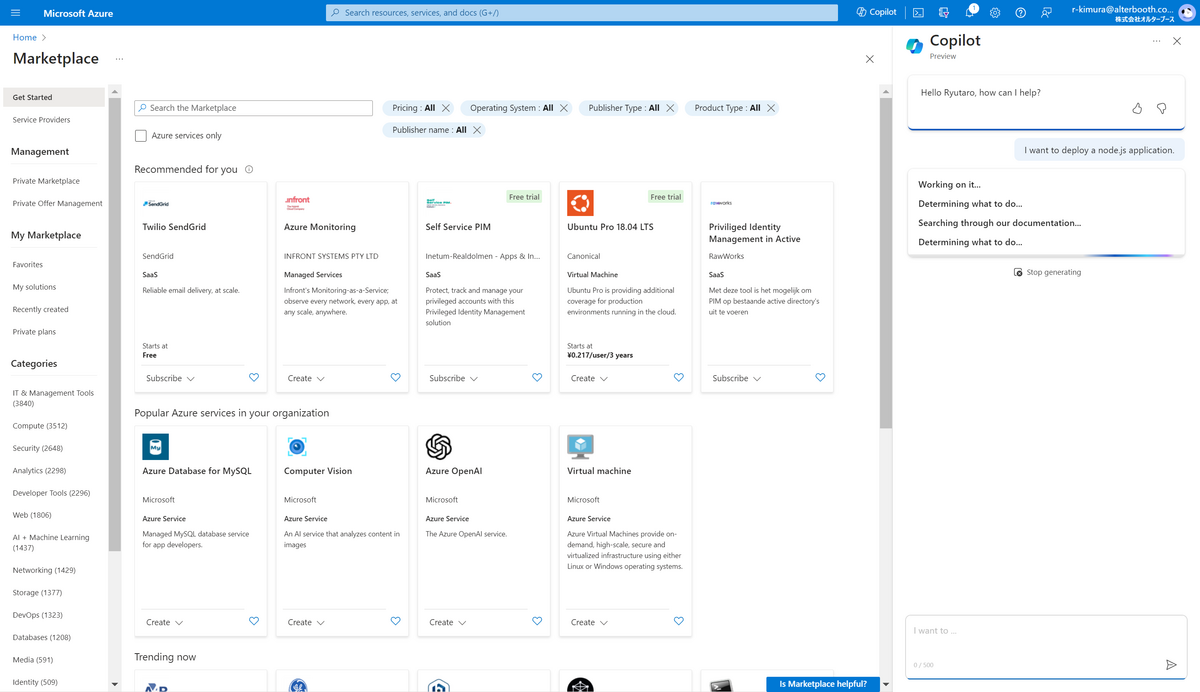1200x692 pixels.
Task: Open account menu r-kimura@alterbooth
Action: click(x=1133, y=13)
